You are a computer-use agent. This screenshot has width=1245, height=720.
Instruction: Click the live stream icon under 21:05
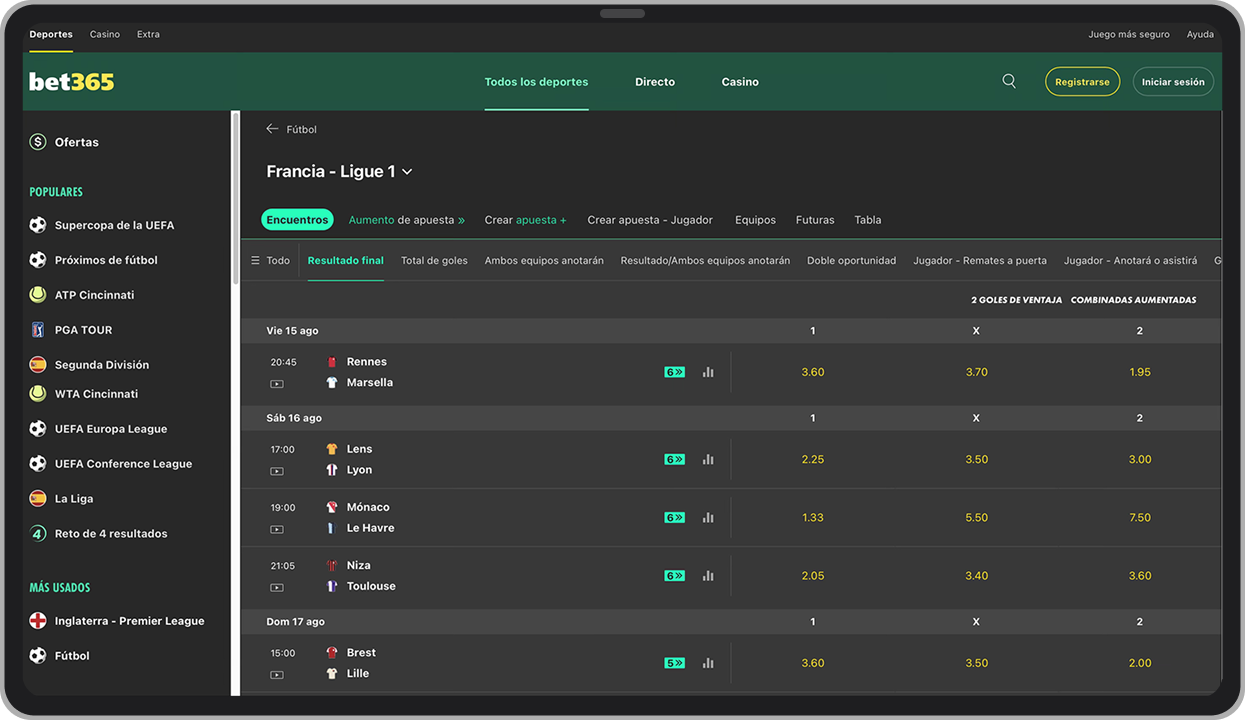[277, 587]
